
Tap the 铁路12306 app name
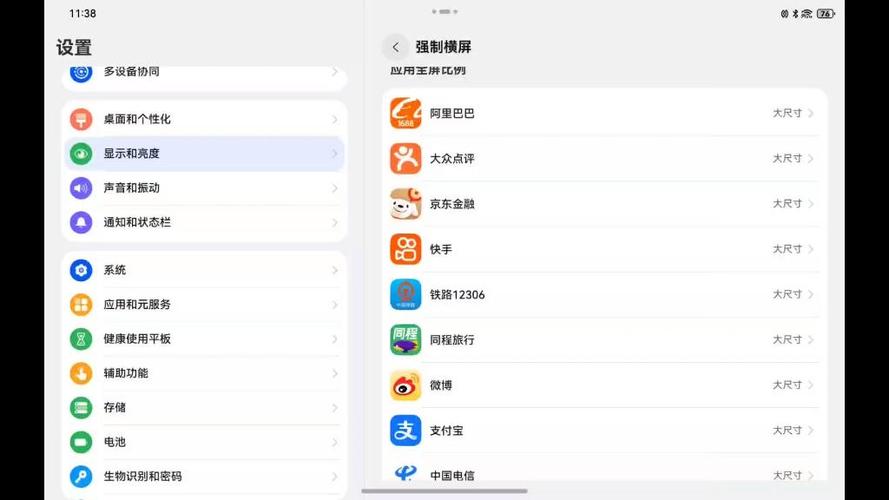tap(457, 295)
